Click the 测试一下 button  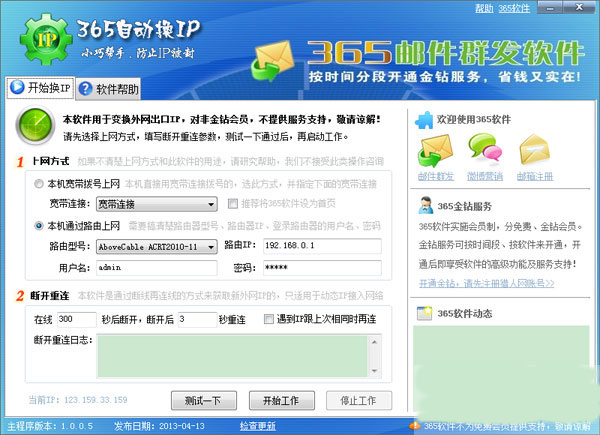point(204,401)
